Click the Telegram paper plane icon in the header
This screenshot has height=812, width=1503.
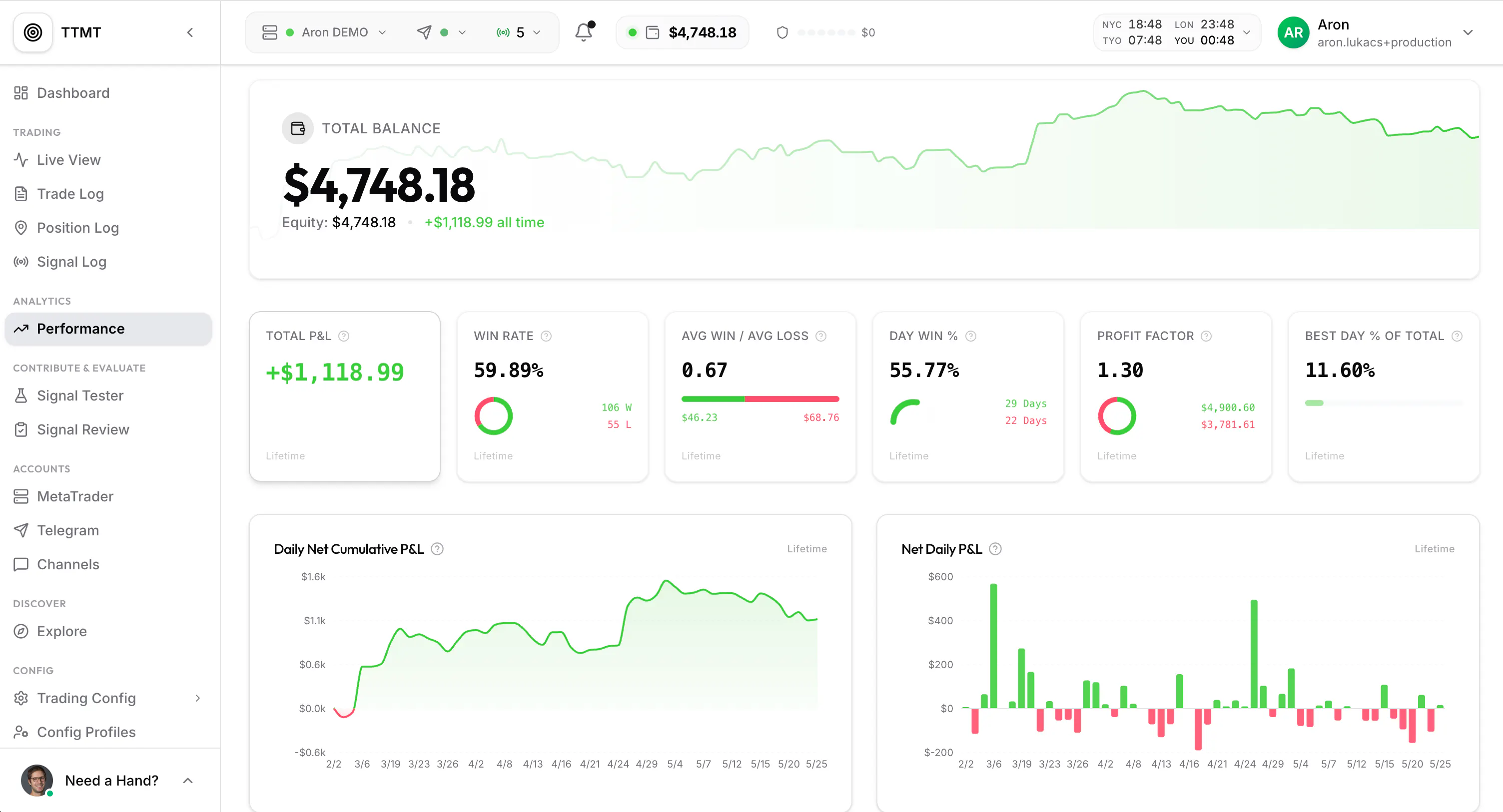(424, 32)
